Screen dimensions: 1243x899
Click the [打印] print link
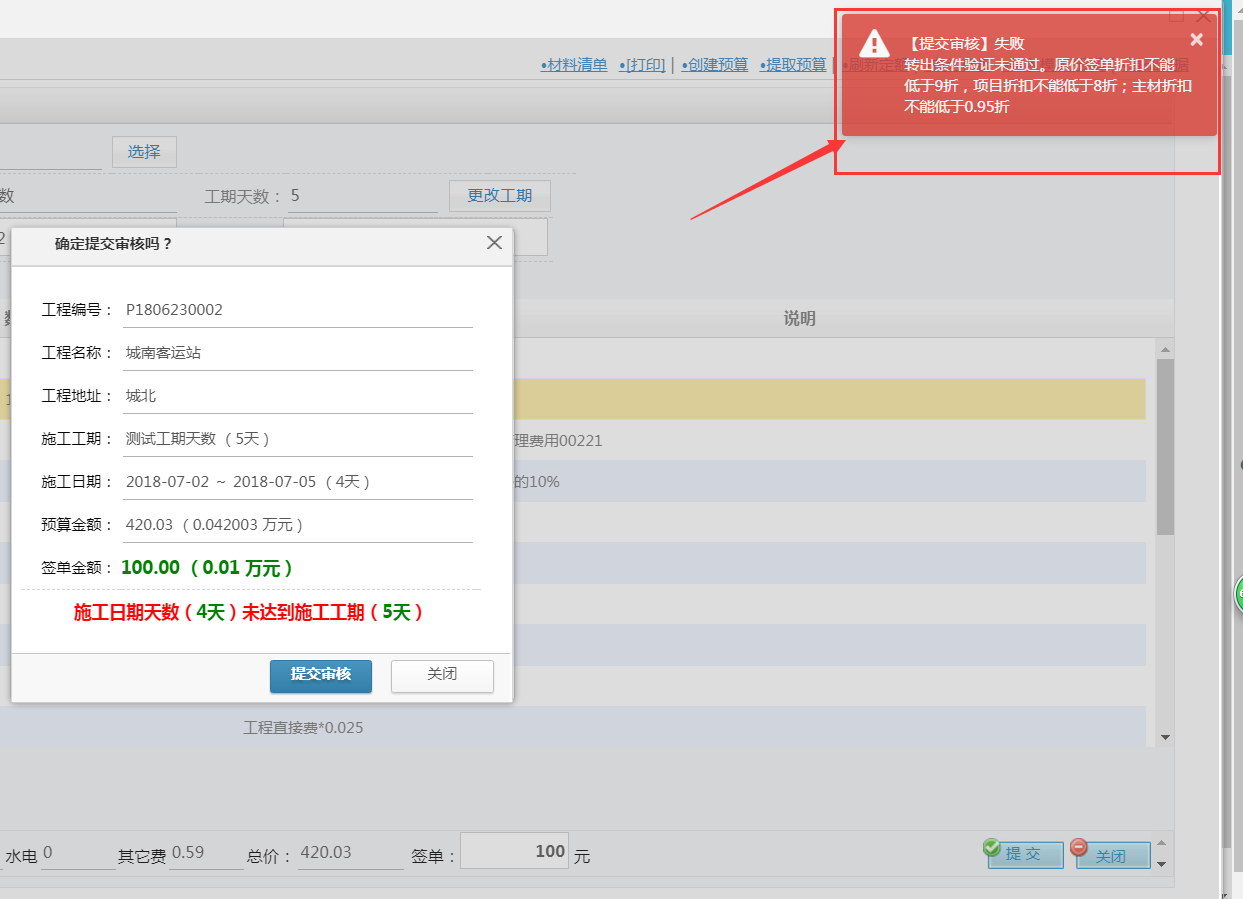point(642,65)
